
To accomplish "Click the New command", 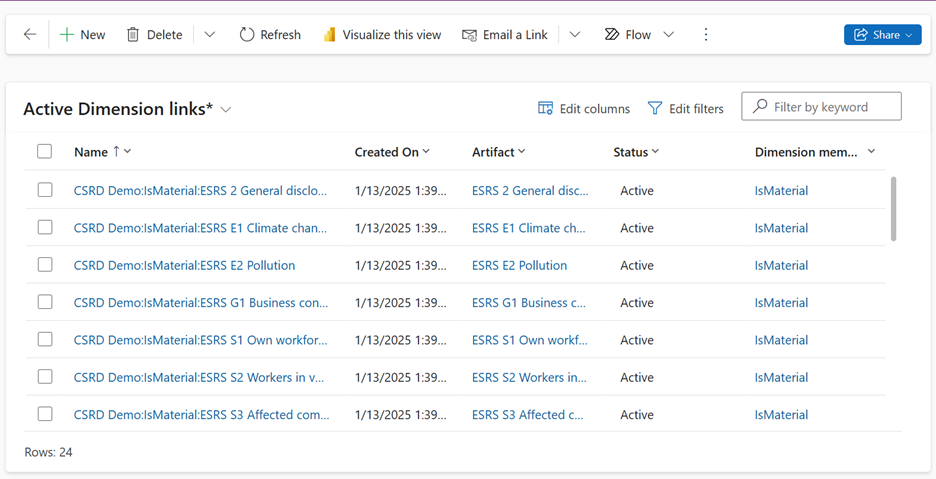I will click(x=82, y=35).
